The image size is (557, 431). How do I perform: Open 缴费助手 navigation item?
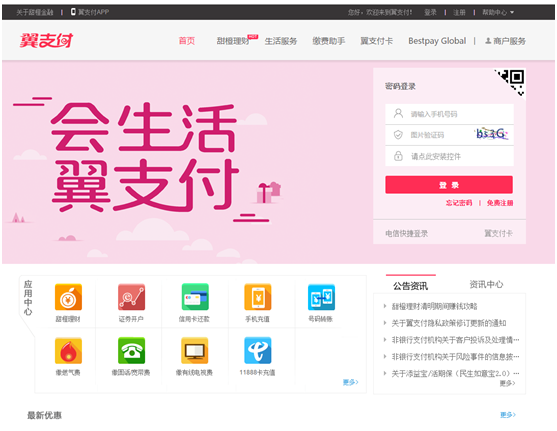pyautogui.click(x=329, y=41)
